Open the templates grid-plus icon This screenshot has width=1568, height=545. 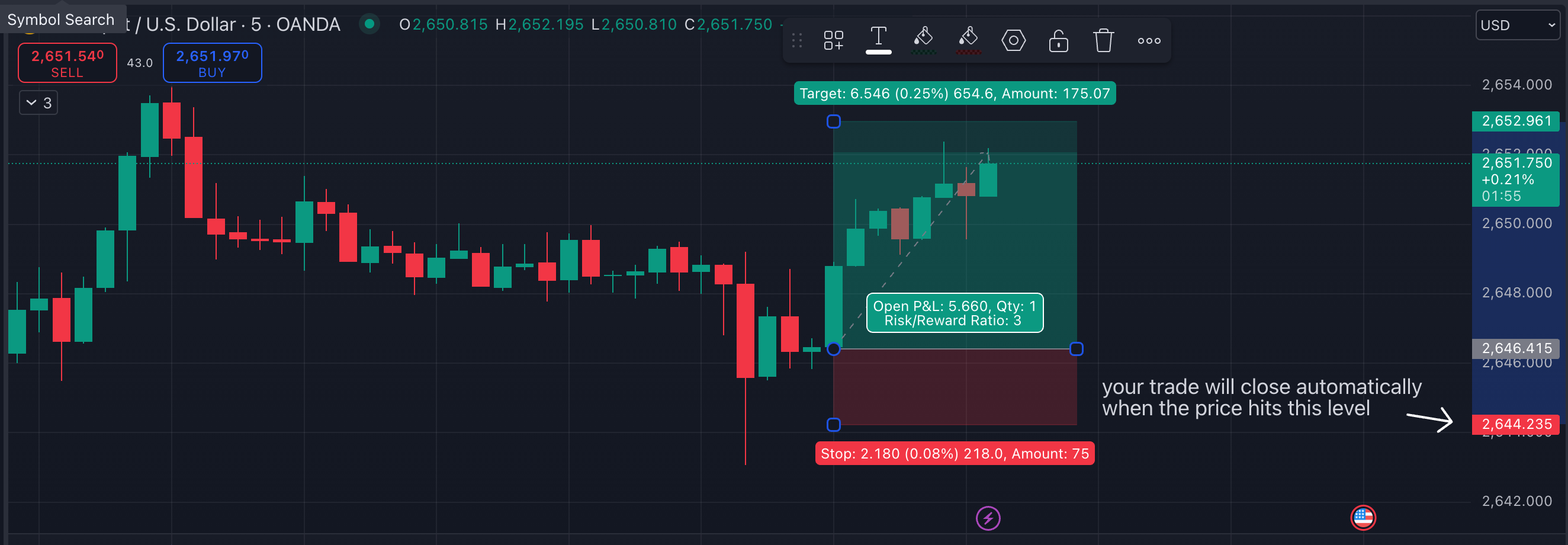point(833,41)
